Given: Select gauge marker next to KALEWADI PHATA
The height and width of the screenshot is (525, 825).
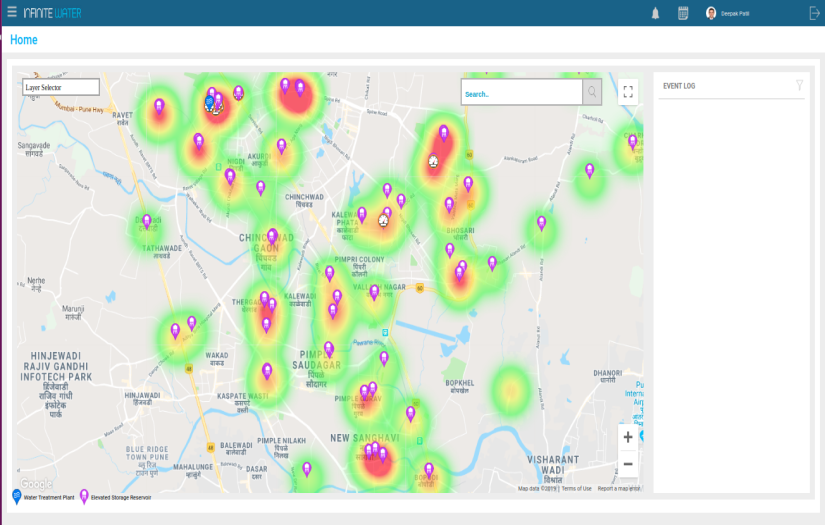Looking at the screenshot, I should [383, 221].
